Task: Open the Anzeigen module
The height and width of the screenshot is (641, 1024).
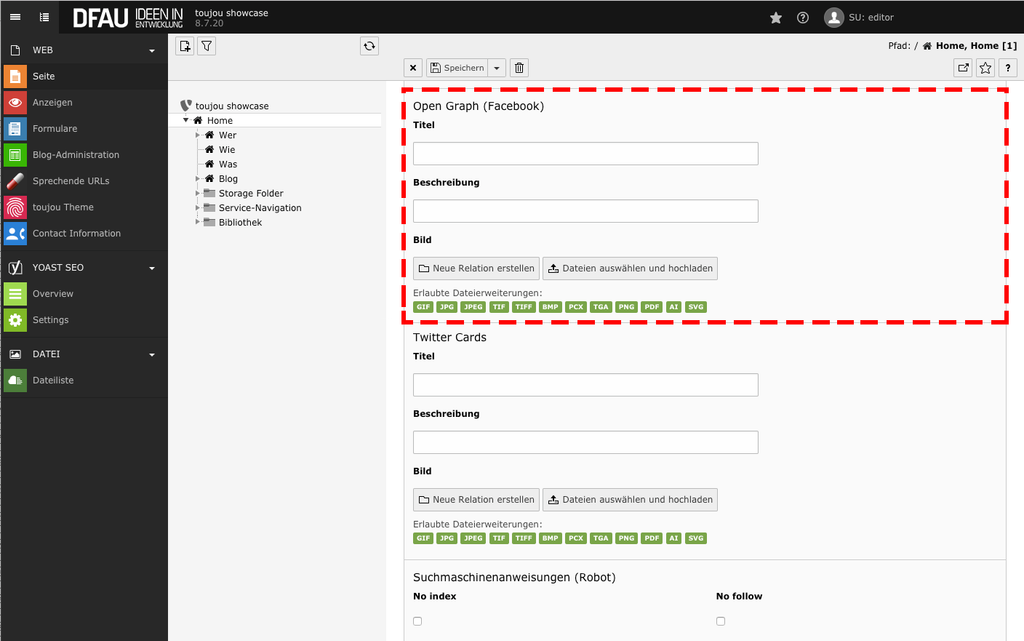Action: (84, 102)
